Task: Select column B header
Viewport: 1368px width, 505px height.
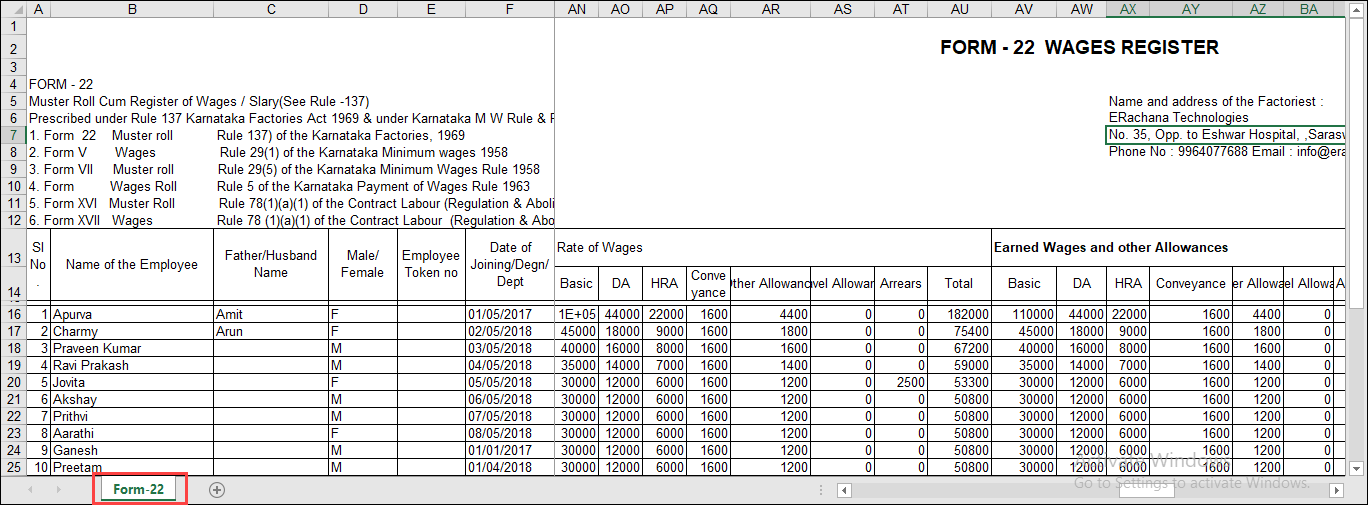Action: tap(132, 9)
